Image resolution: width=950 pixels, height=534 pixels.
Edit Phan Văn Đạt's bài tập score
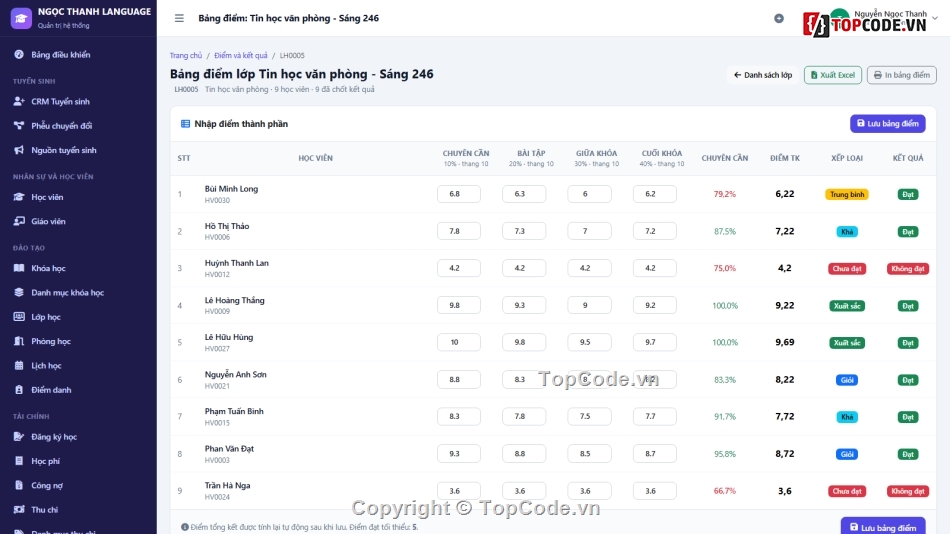click(x=524, y=453)
